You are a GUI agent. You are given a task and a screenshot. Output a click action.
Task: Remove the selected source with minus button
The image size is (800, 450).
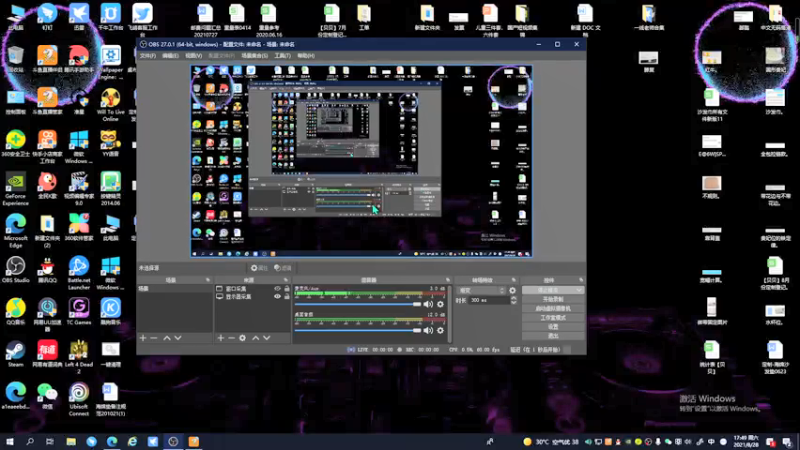point(232,338)
